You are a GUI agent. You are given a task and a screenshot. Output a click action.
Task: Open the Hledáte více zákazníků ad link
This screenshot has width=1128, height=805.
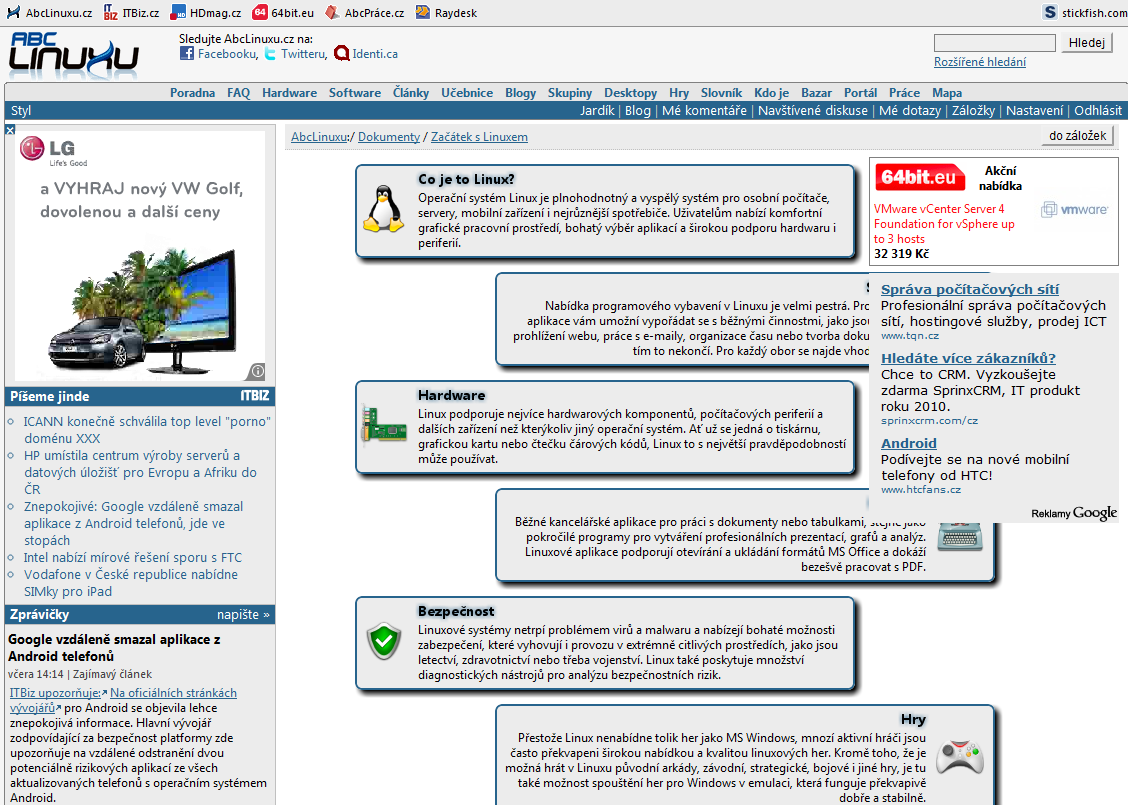[x=968, y=358]
